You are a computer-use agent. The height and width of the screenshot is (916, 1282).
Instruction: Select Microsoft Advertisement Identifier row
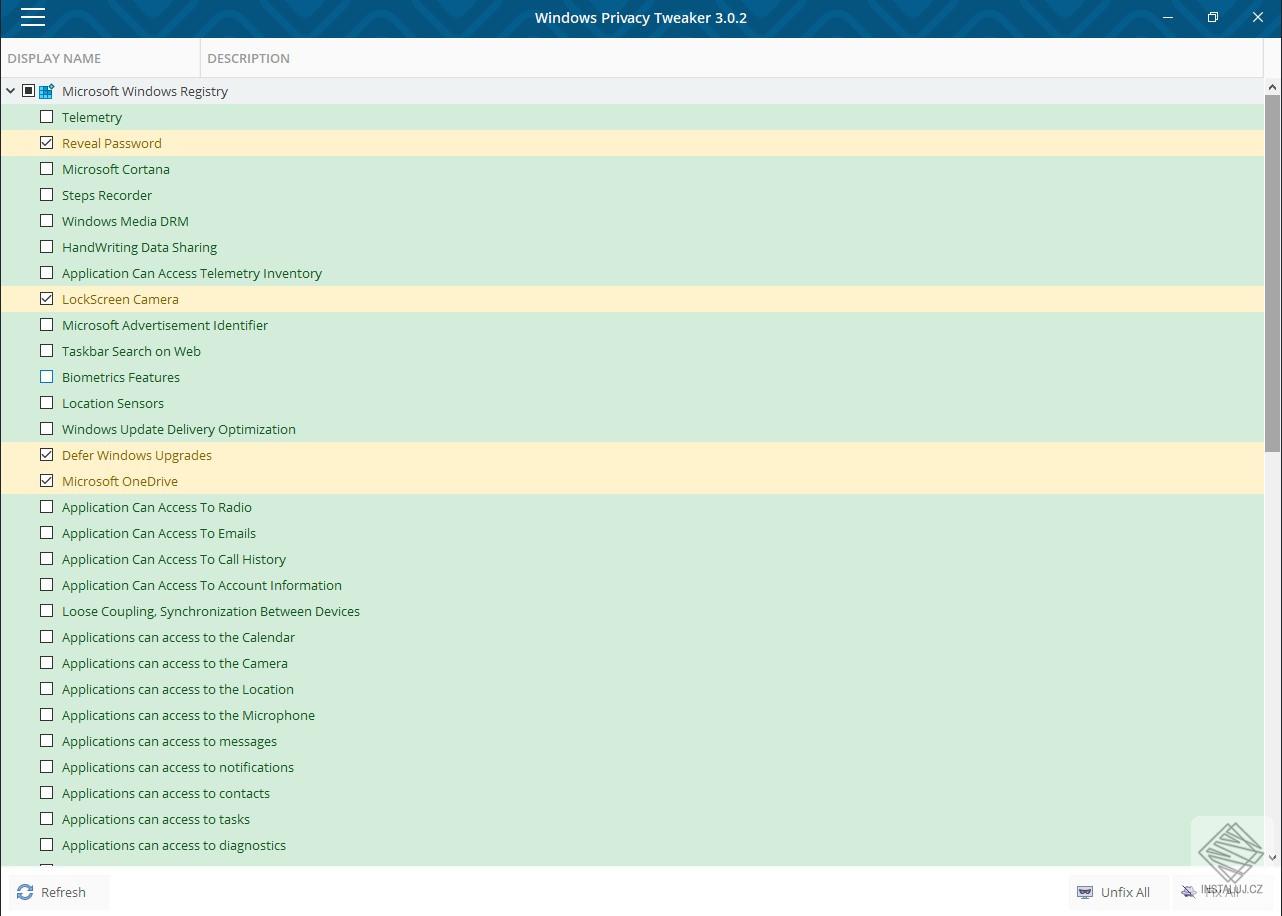click(x=632, y=325)
